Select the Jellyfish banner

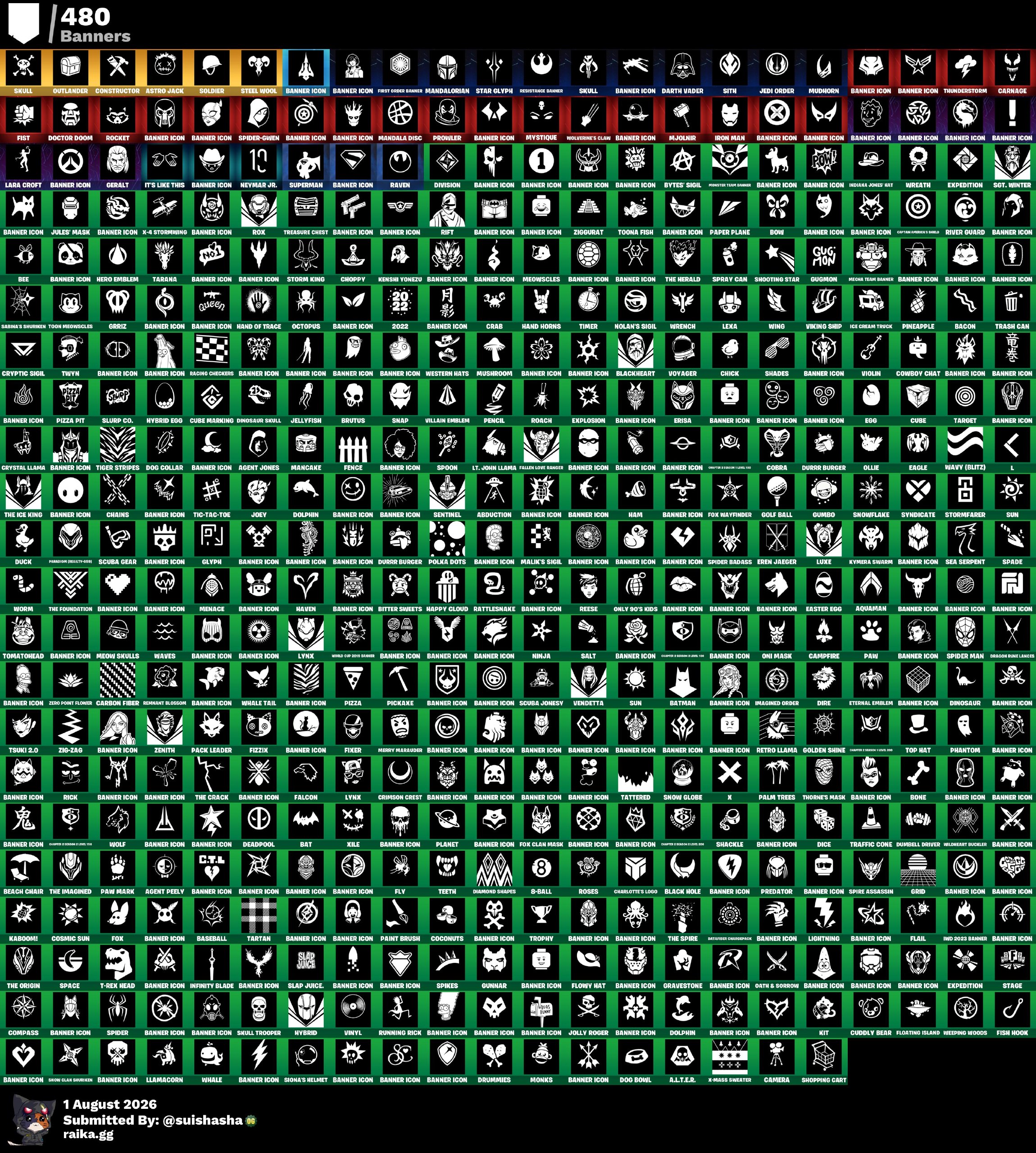pyautogui.click(x=306, y=402)
